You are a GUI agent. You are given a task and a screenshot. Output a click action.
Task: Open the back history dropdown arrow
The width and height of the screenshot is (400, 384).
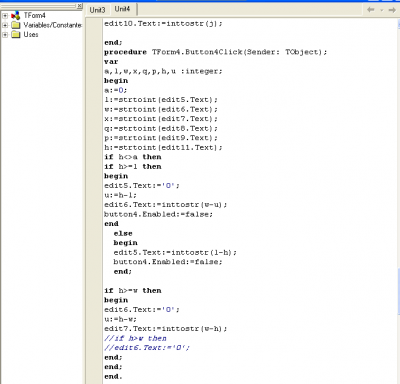382,10
